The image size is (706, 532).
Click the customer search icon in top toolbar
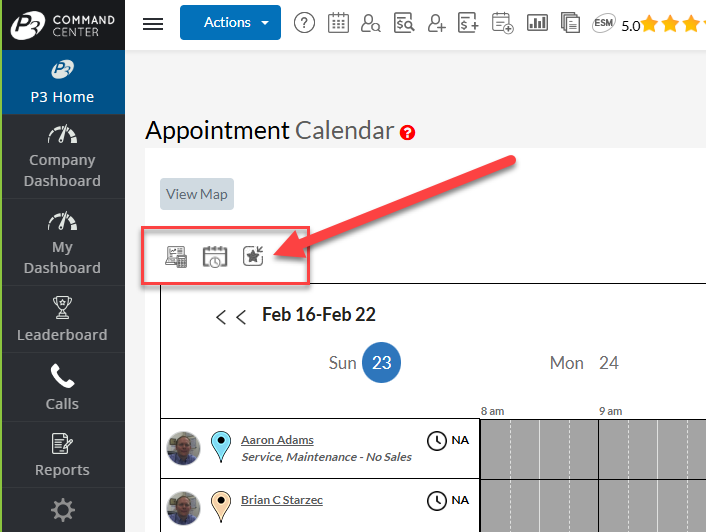tap(371, 24)
